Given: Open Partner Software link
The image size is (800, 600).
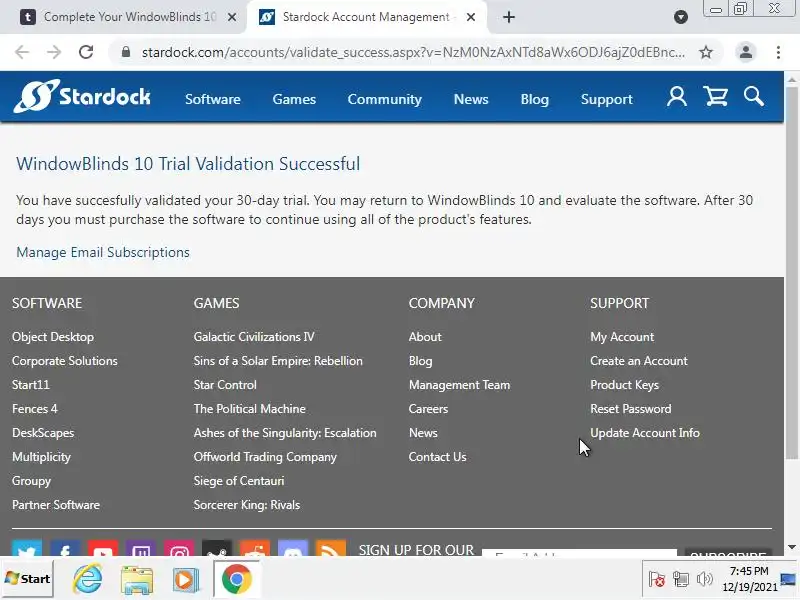Looking at the screenshot, I should click(x=56, y=505).
